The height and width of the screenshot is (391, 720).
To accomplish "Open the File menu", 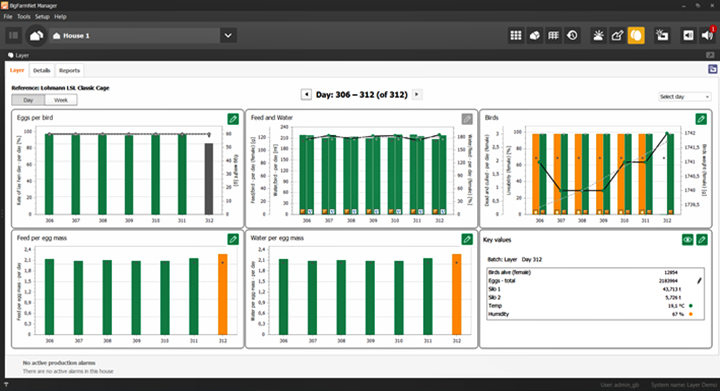I will tap(8, 17).
